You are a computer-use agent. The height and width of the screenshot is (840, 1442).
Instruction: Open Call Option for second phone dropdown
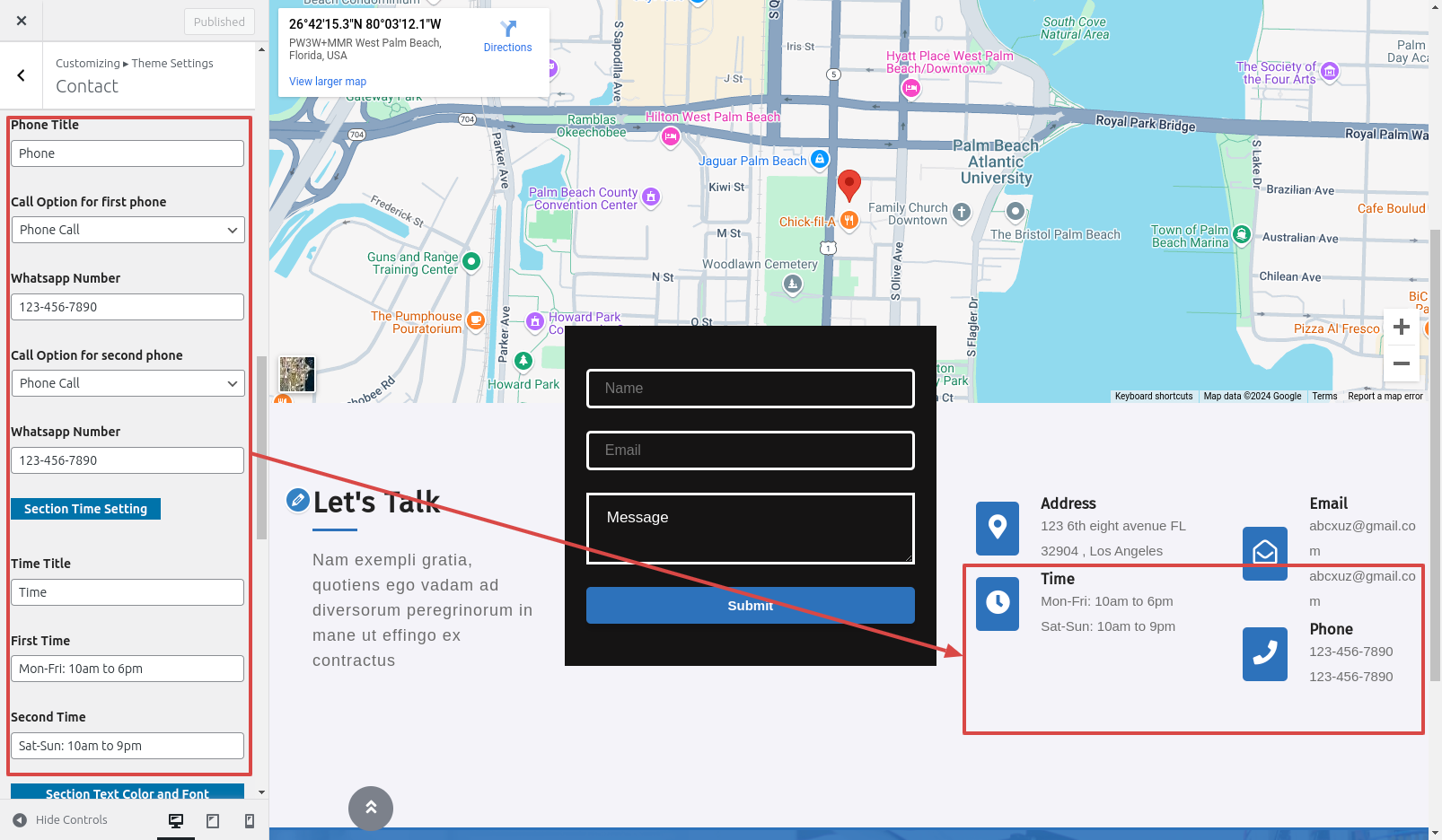coord(127,383)
